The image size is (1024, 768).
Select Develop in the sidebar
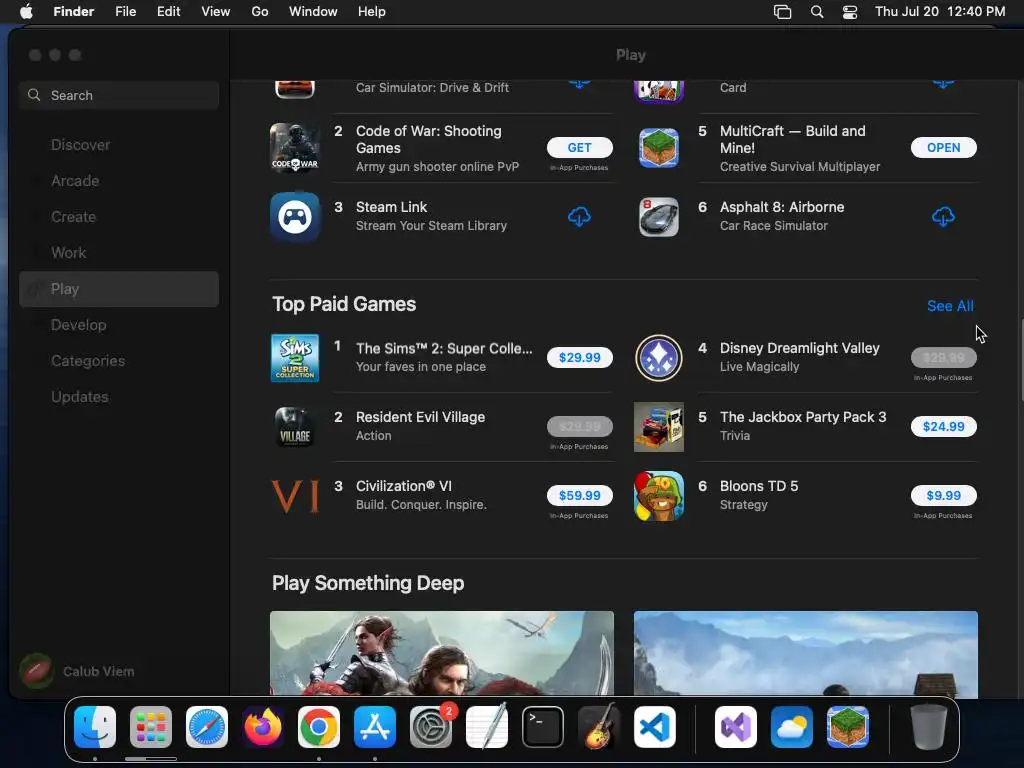[x=119, y=325]
